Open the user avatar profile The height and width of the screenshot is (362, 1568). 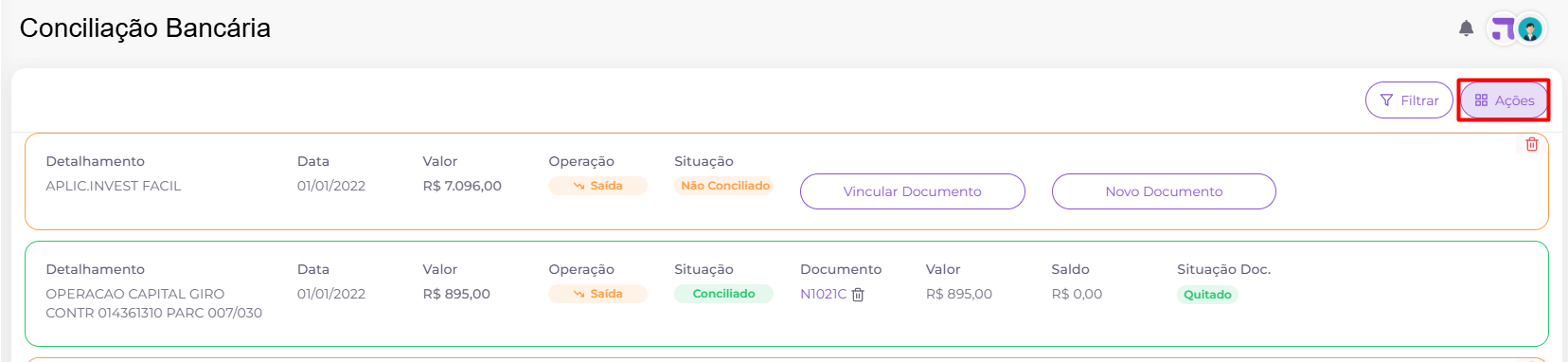pos(1530,29)
